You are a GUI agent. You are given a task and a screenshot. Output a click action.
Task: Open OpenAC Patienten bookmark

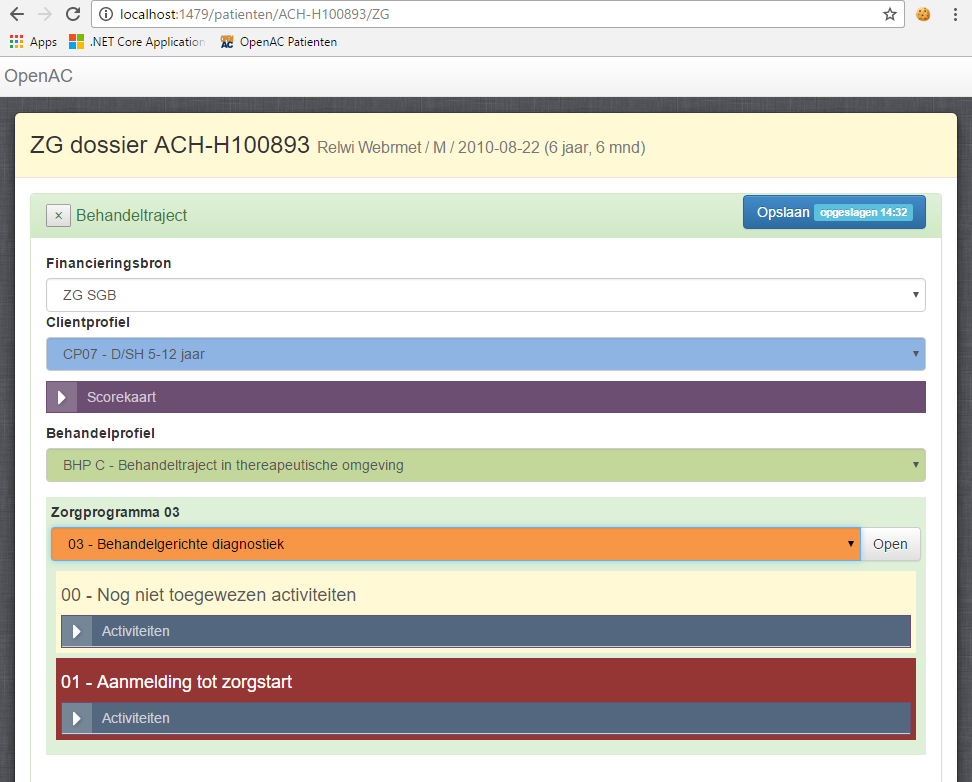pyautogui.click(x=278, y=42)
